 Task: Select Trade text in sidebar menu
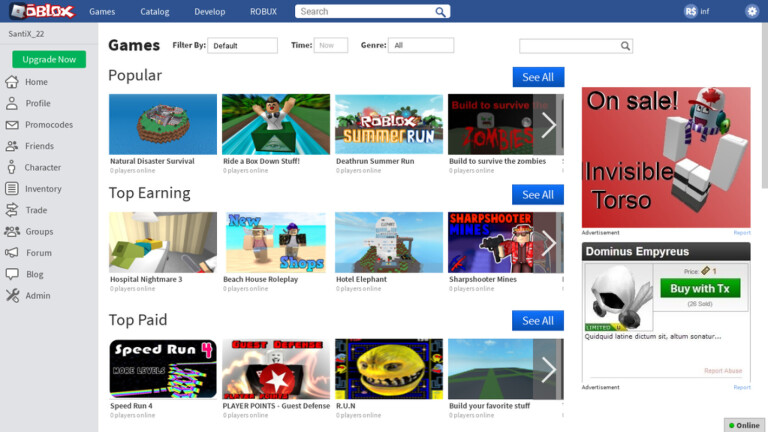36,210
